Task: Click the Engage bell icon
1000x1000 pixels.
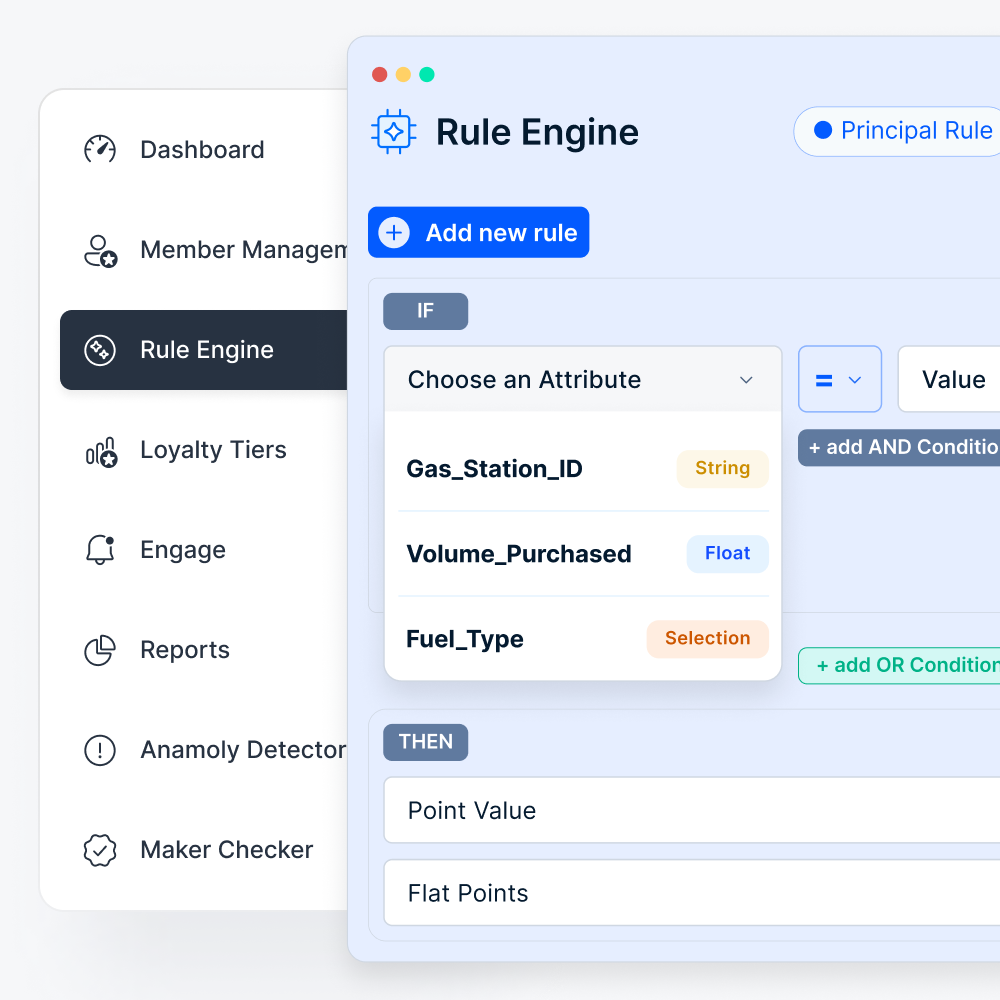Action: [100, 550]
